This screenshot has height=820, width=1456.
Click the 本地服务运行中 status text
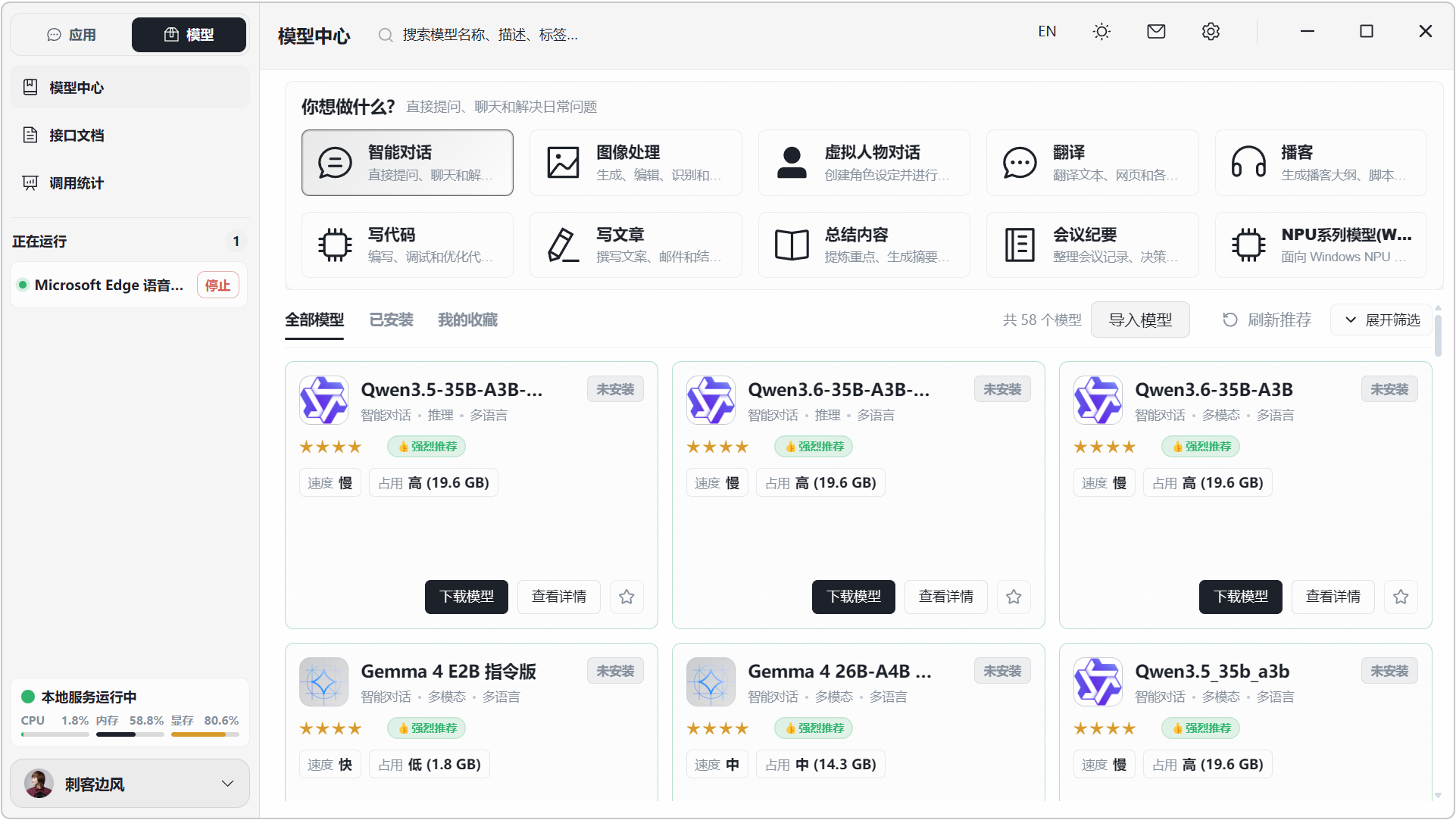(x=89, y=697)
